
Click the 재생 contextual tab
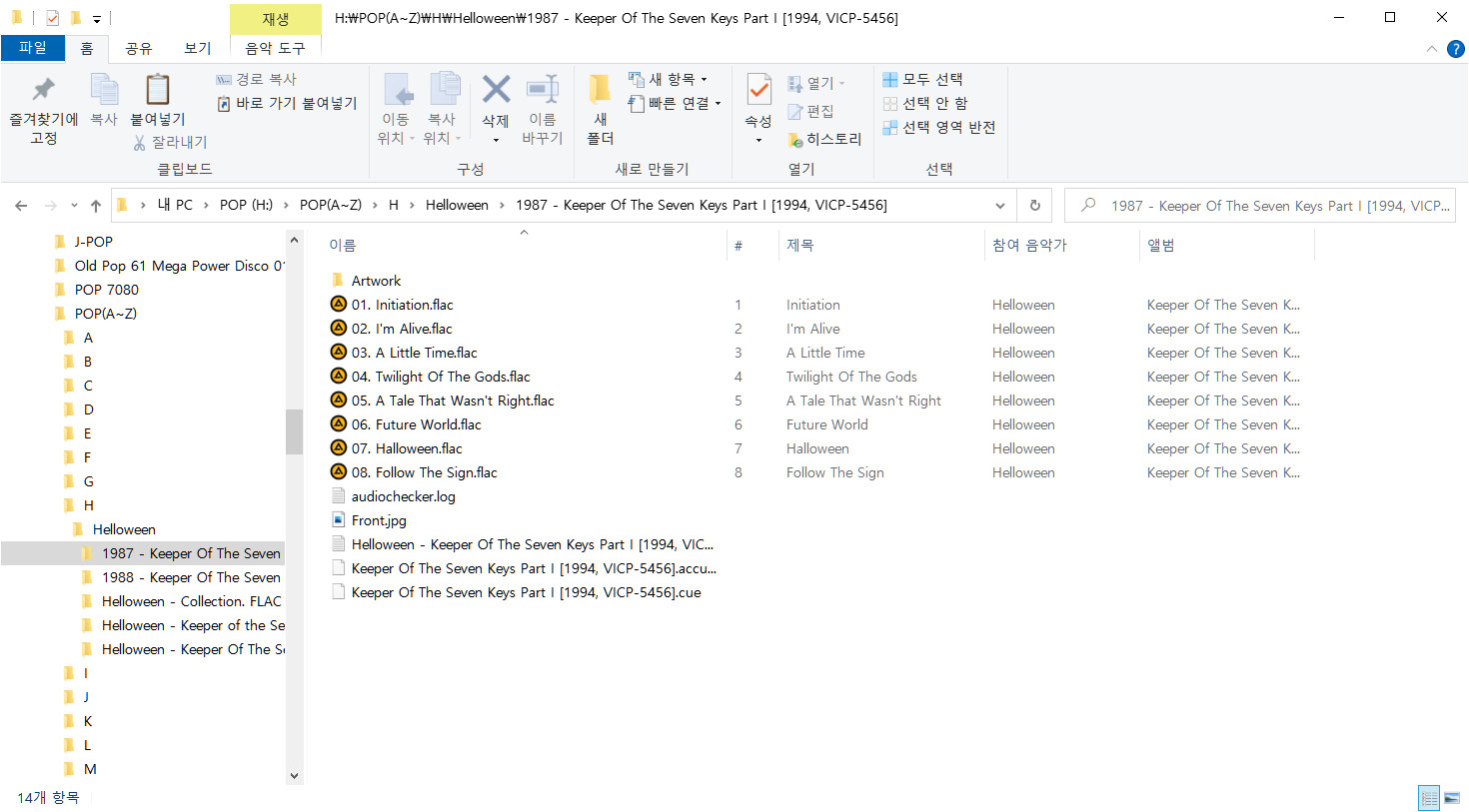[276, 19]
